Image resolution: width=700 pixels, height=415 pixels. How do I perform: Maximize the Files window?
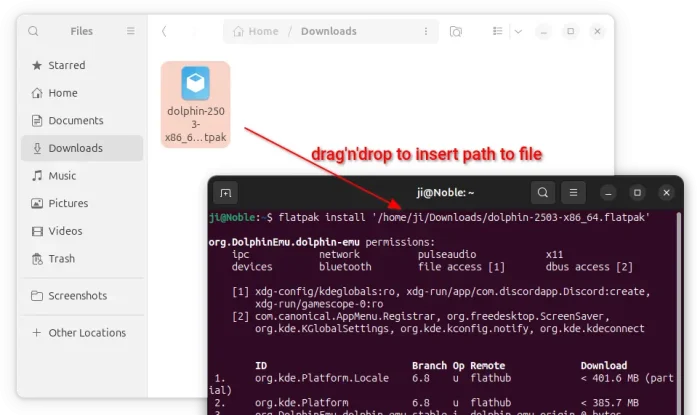[571, 31]
